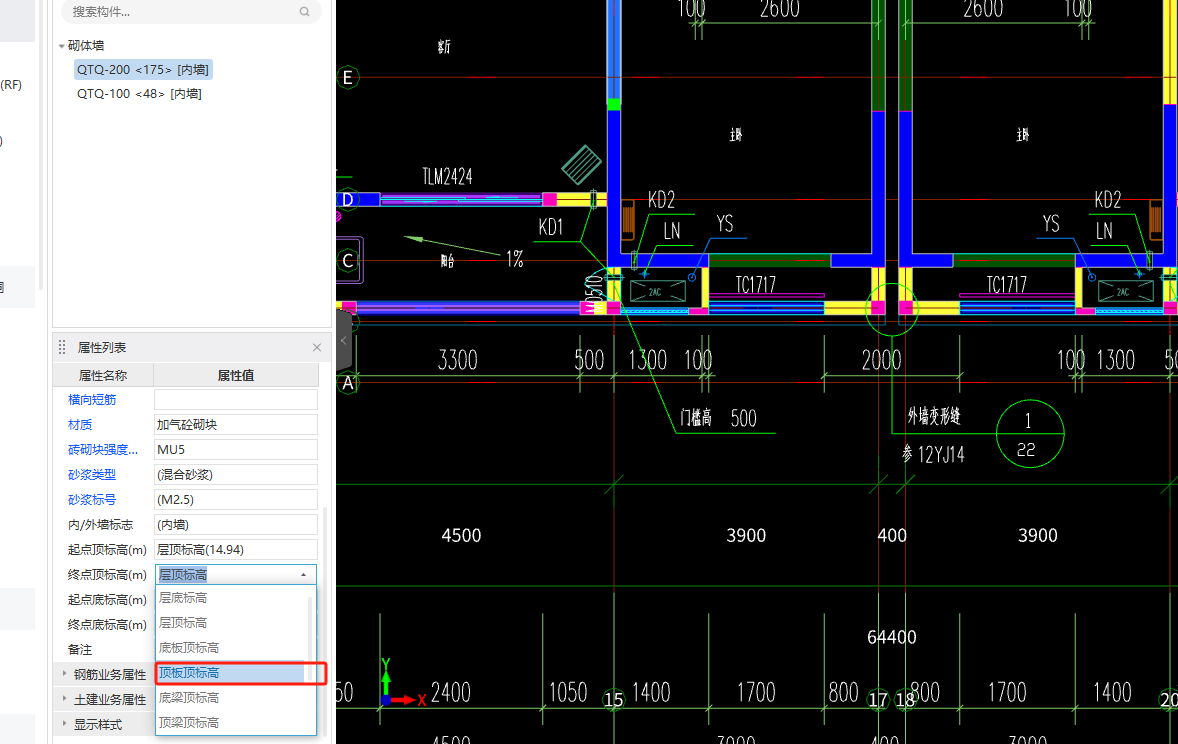
Task: Collapse the 砌体墙 tree node
Action: point(62,46)
